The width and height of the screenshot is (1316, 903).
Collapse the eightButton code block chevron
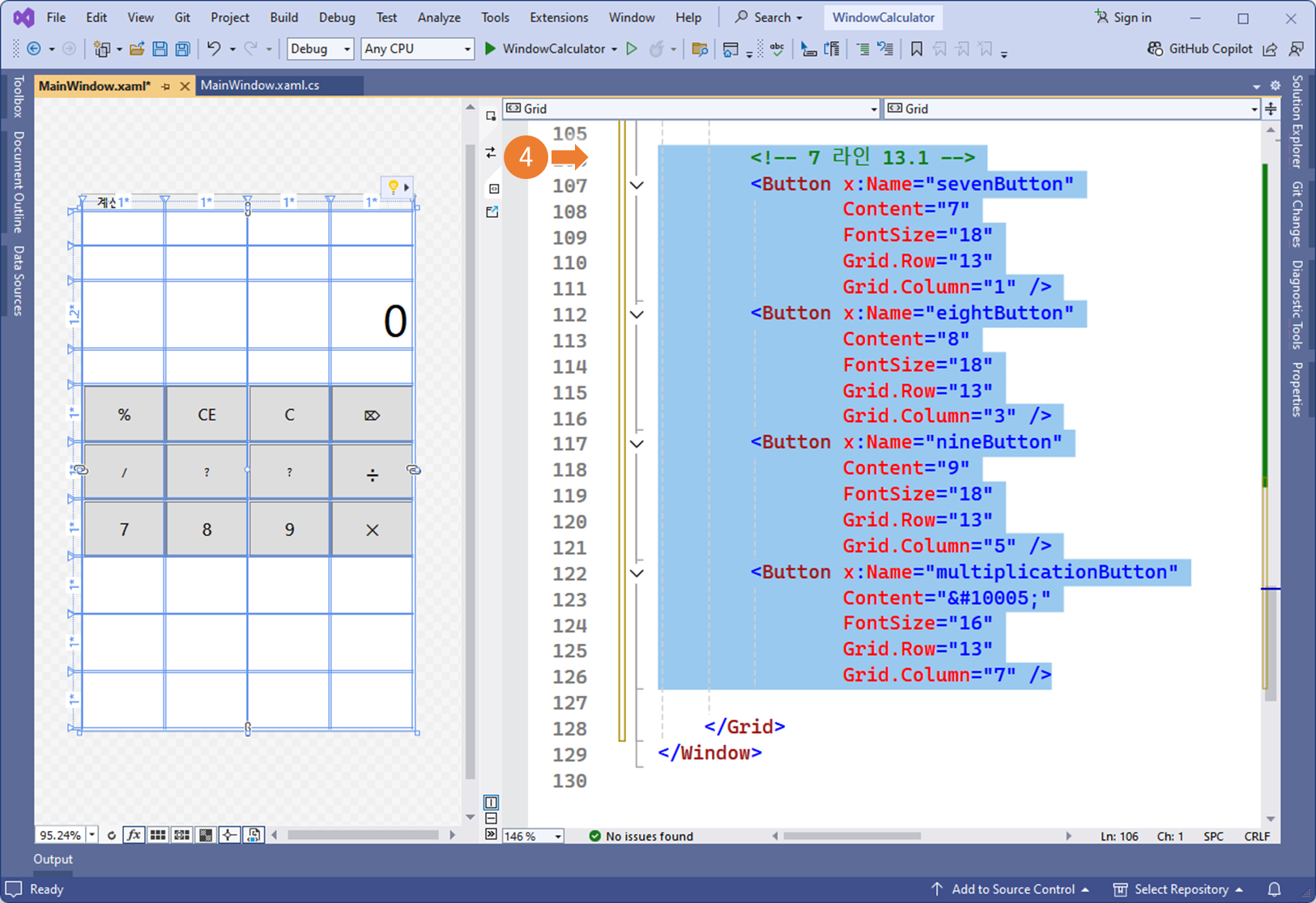pos(637,314)
